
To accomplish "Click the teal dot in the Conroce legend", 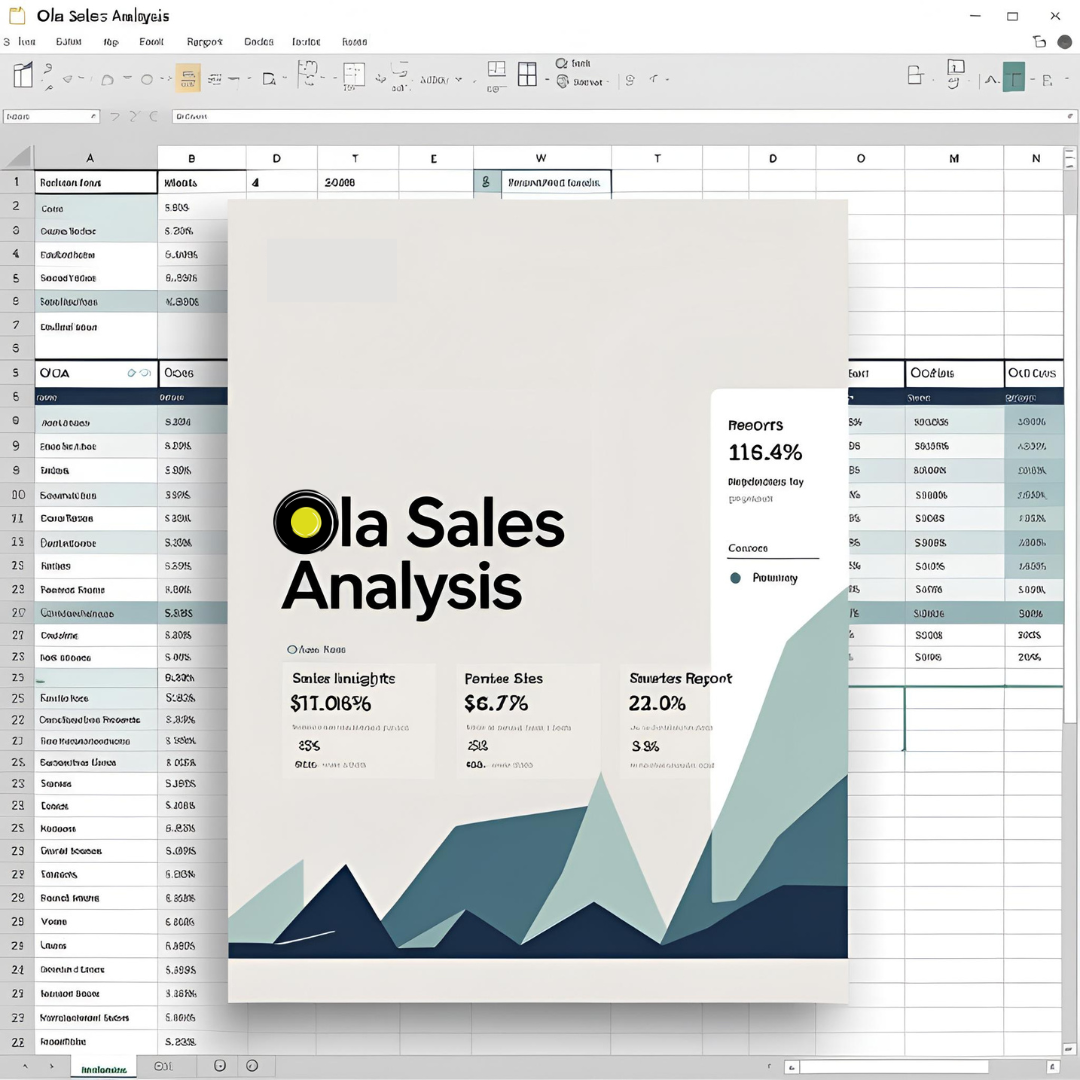I will pyautogui.click(x=735, y=578).
